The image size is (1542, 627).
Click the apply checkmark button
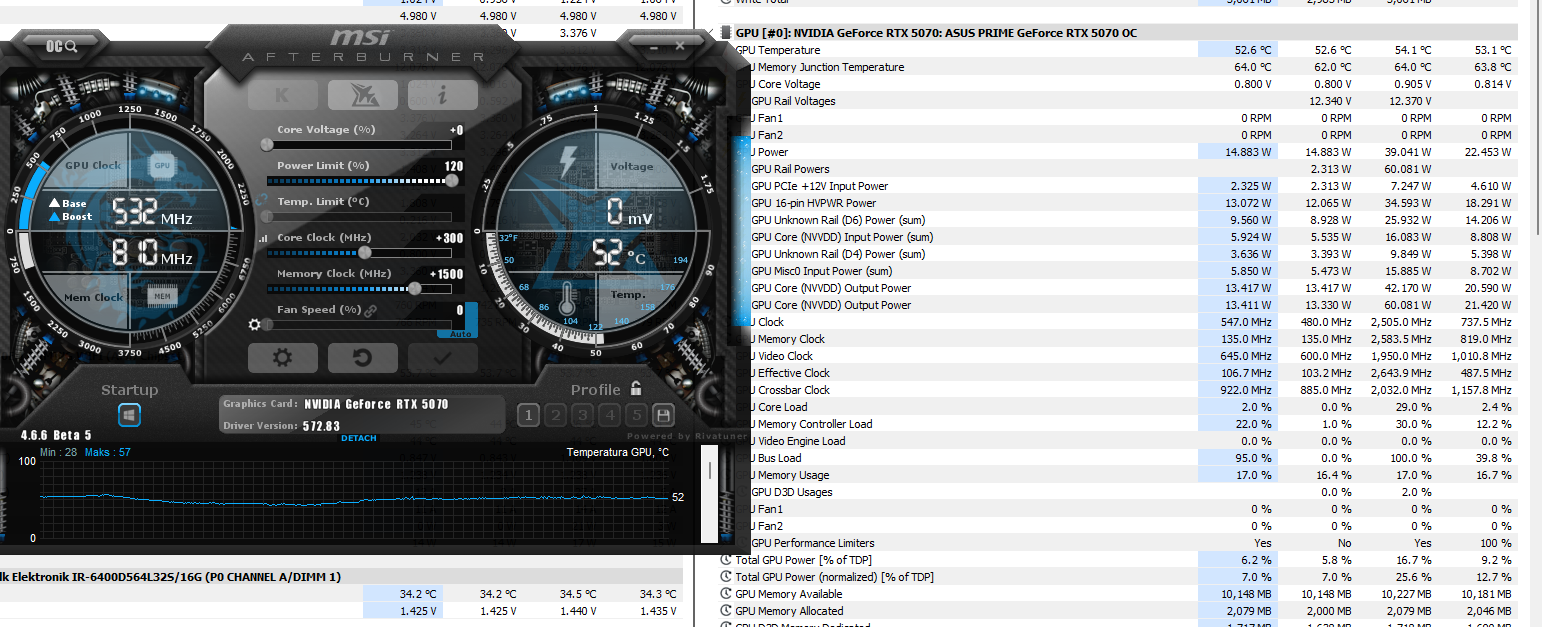click(x=442, y=357)
